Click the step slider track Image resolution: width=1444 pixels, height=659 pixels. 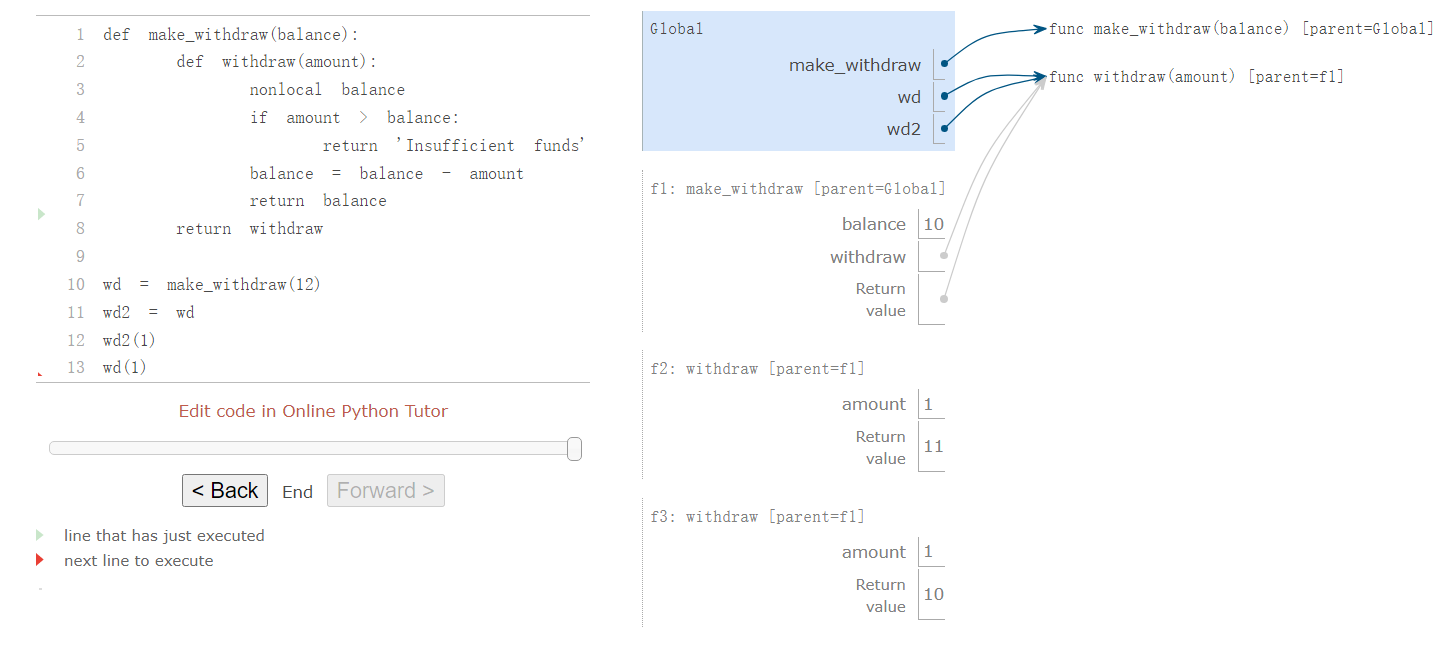click(314, 449)
